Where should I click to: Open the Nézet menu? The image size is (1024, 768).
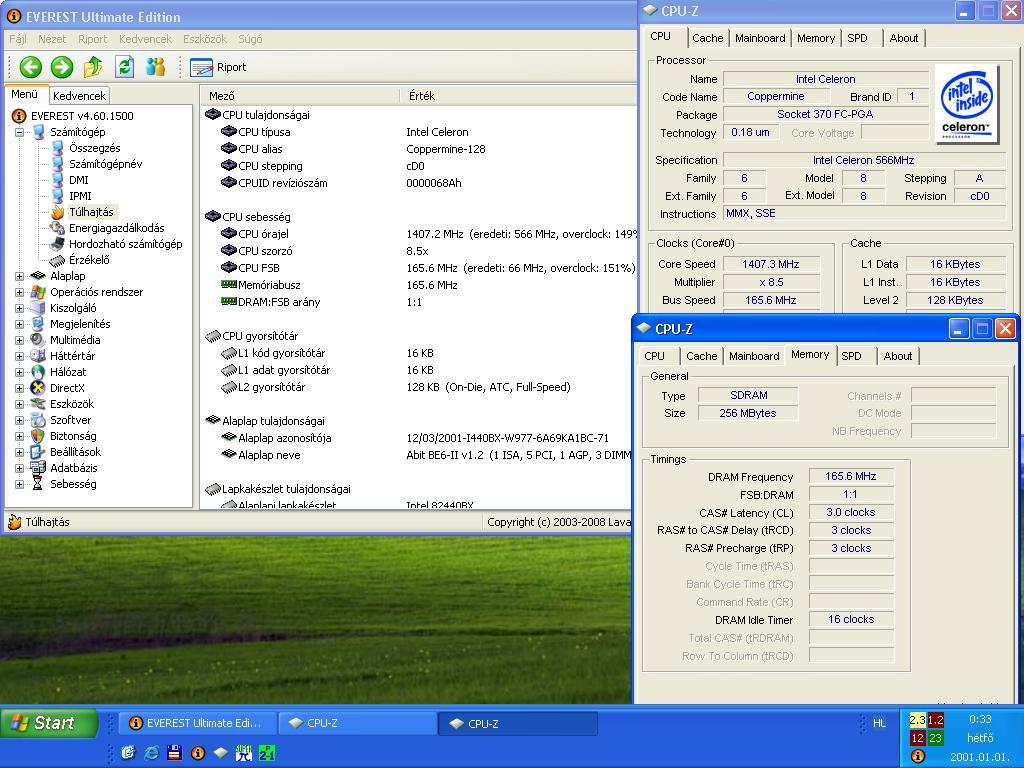(x=52, y=39)
